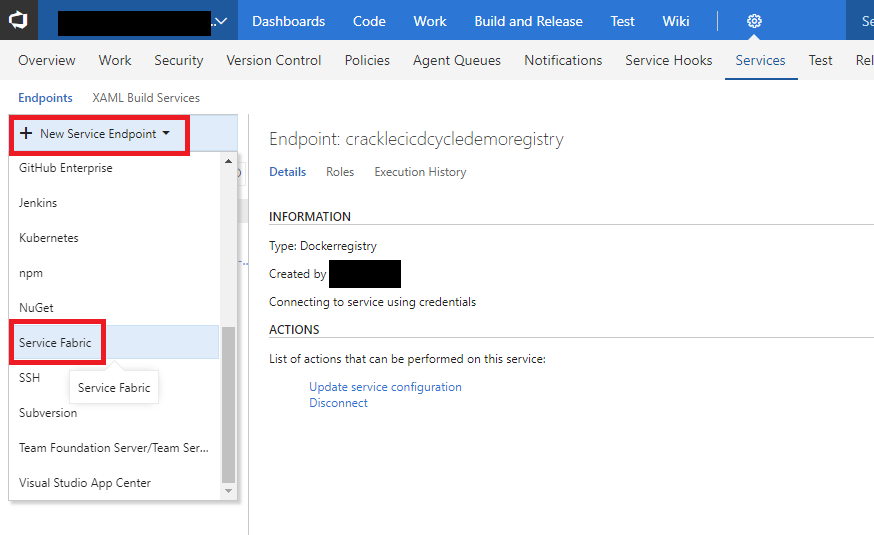Viewport: 874px width, 535px height.
Task: Open the Version Control tab
Action: click(274, 60)
